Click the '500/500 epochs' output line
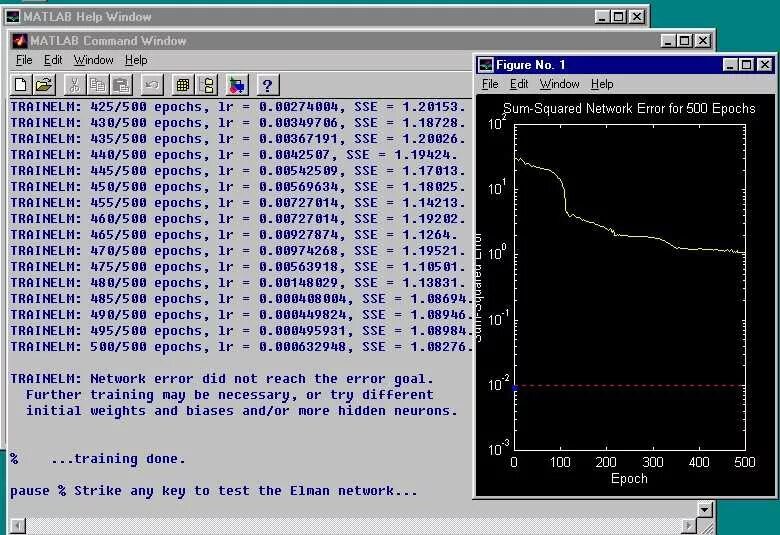 (241, 347)
